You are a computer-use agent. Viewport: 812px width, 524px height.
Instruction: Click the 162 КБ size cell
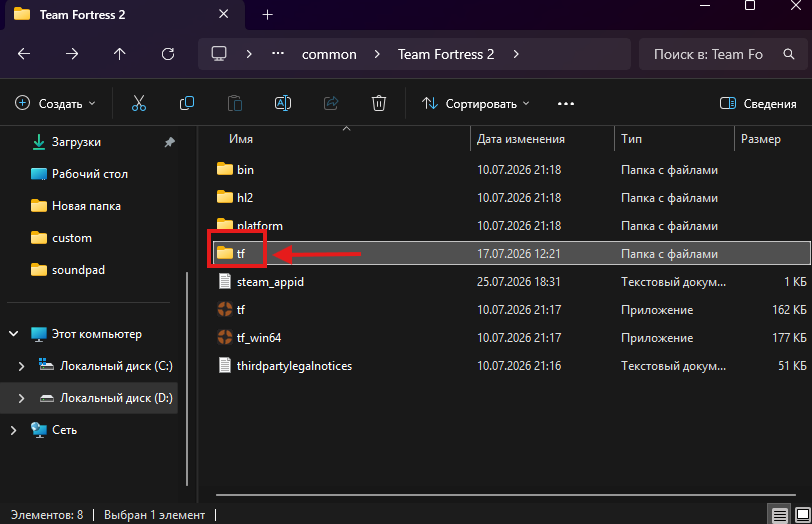[x=789, y=310]
